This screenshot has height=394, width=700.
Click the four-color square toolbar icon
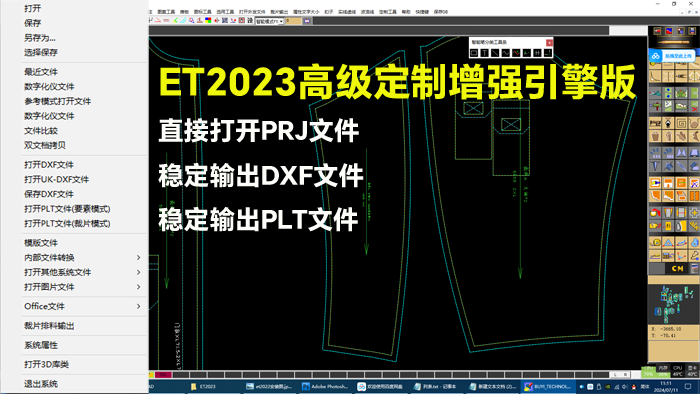pos(208,21)
